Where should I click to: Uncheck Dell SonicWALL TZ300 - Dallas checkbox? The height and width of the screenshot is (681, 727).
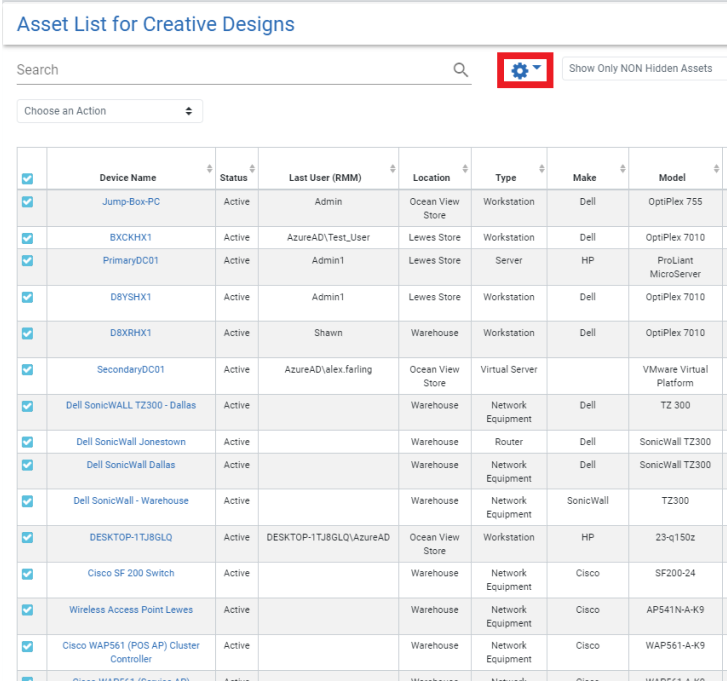tap(27, 406)
